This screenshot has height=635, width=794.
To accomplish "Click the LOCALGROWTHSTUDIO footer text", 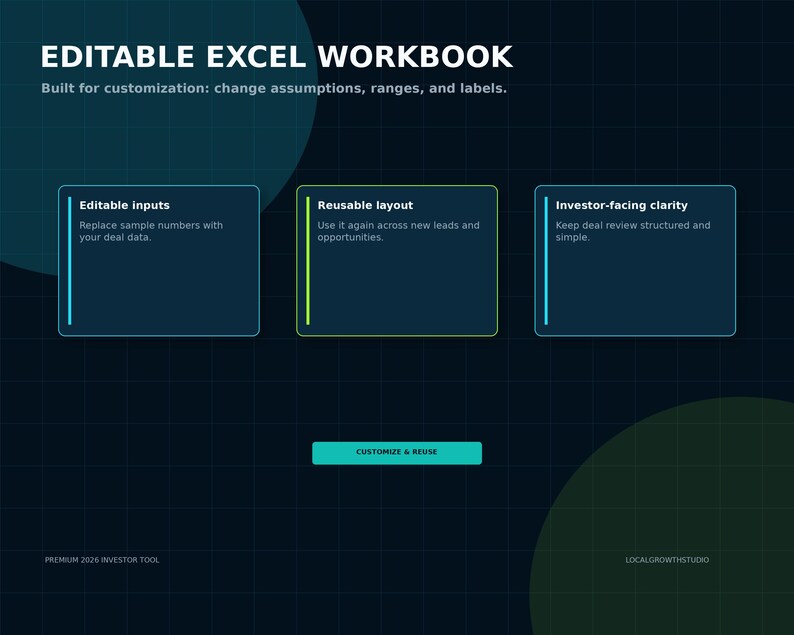I will pyautogui.click(x=667, y=560).
